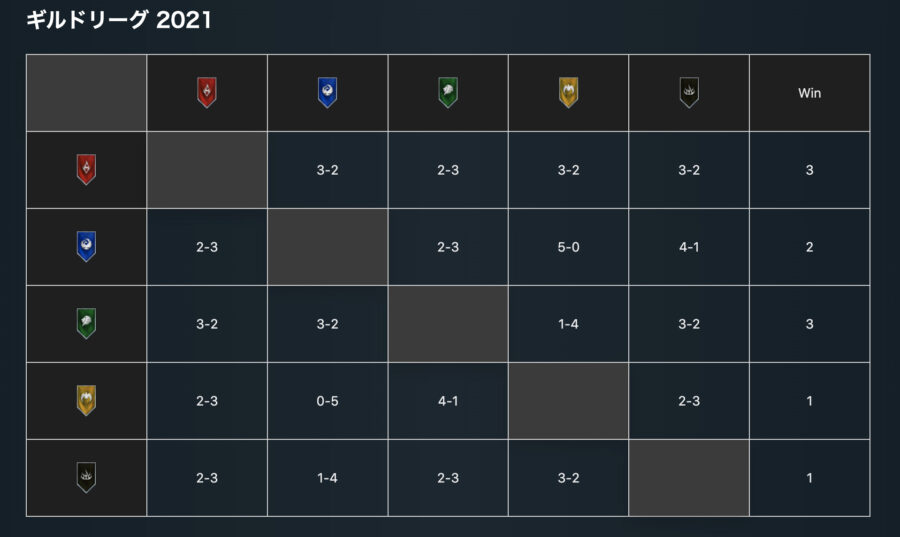900x537 pixels.
Task: Click the red guild banner in header row
Action: [207, 92]
